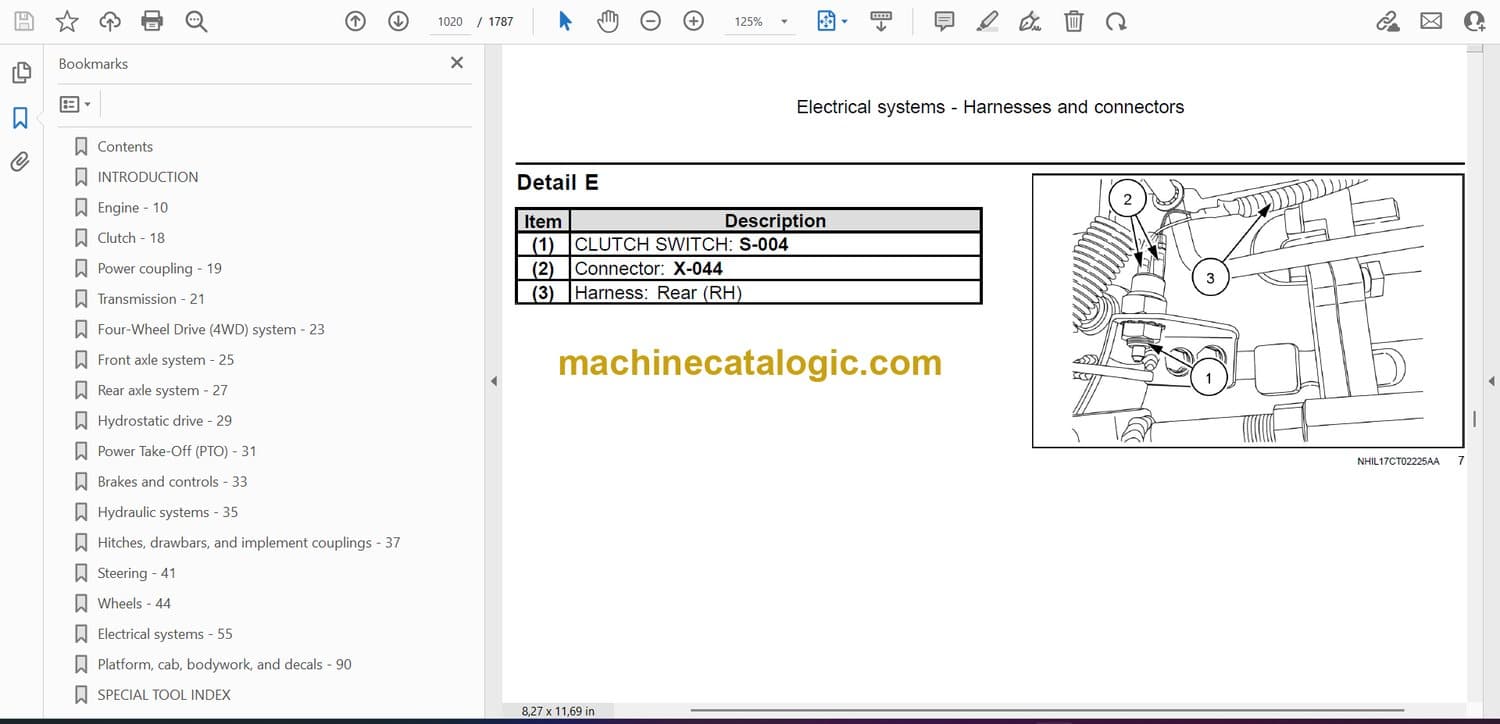1500x724 pixels.
Task: Open the Electrical systems - 55 bookmark
Action: (164, 634)
